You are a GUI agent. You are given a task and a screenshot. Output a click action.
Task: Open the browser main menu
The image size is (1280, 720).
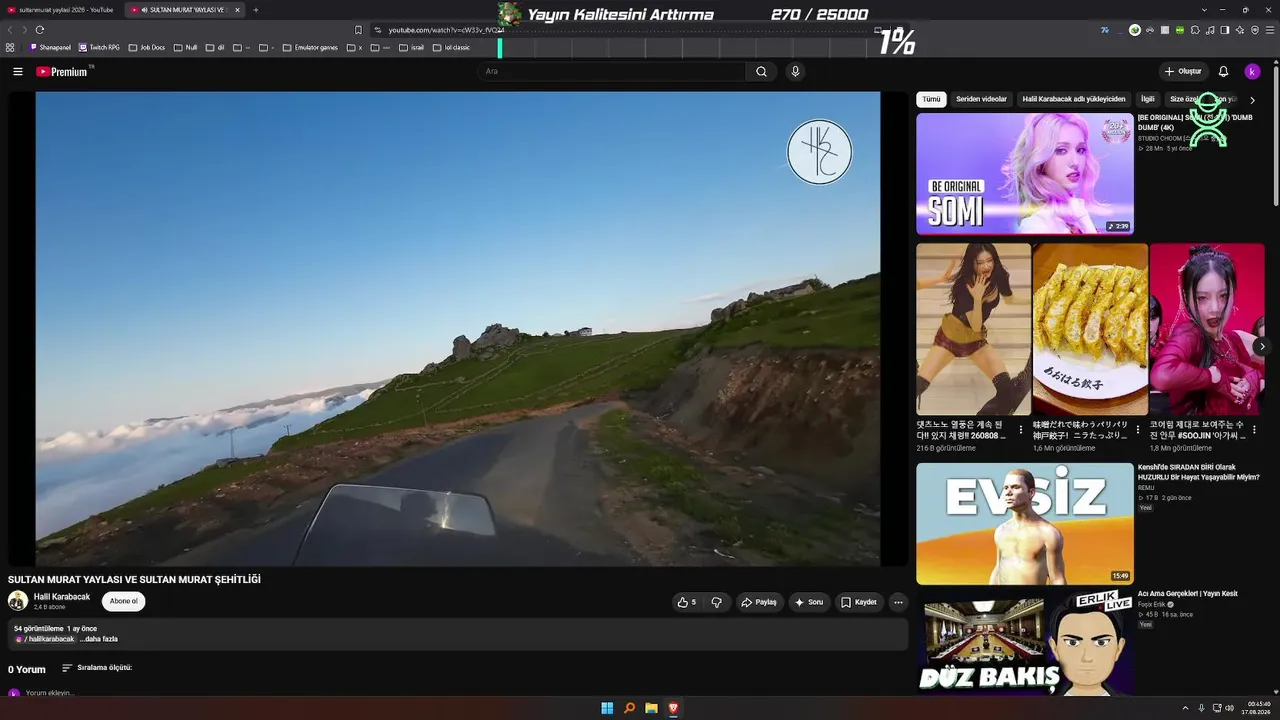pyautogui.click(x=1270, y=30)
